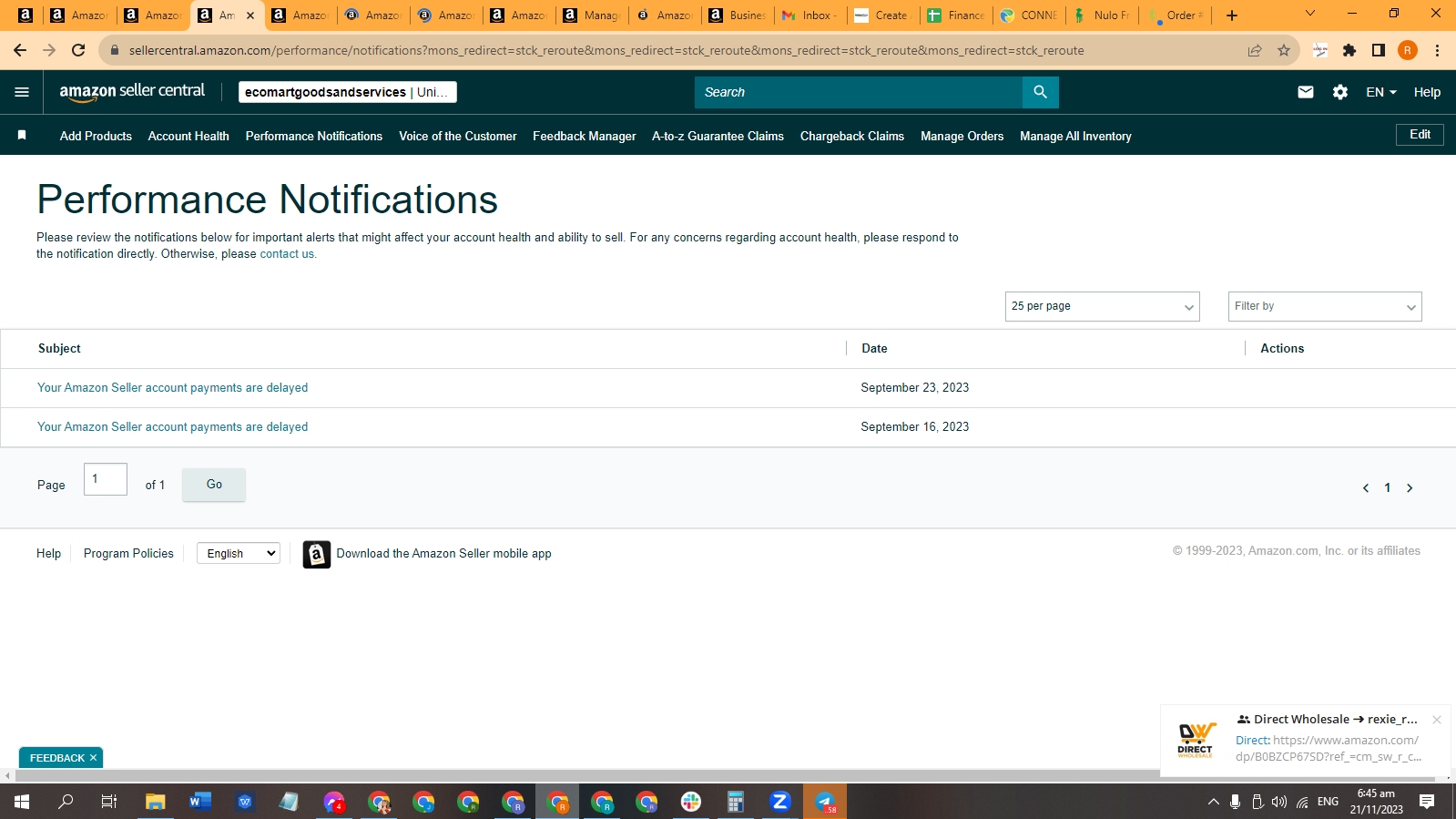The width and height of the screenshot is (1456, 819).
Task: Open Voice of the Customer
Action: 458,136
